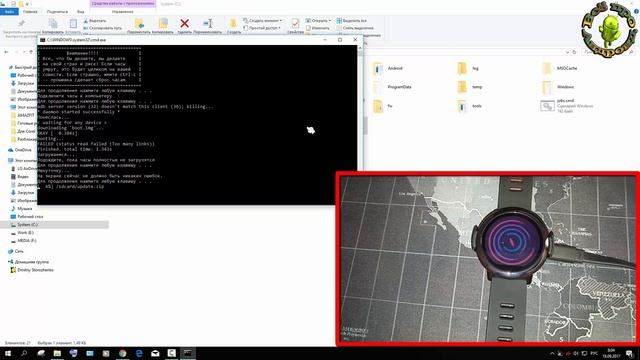Select MEDIA (F:) drive in navigation pane
Image resolution: width=640 pixels, height=360 pixels.
point(24,240)
